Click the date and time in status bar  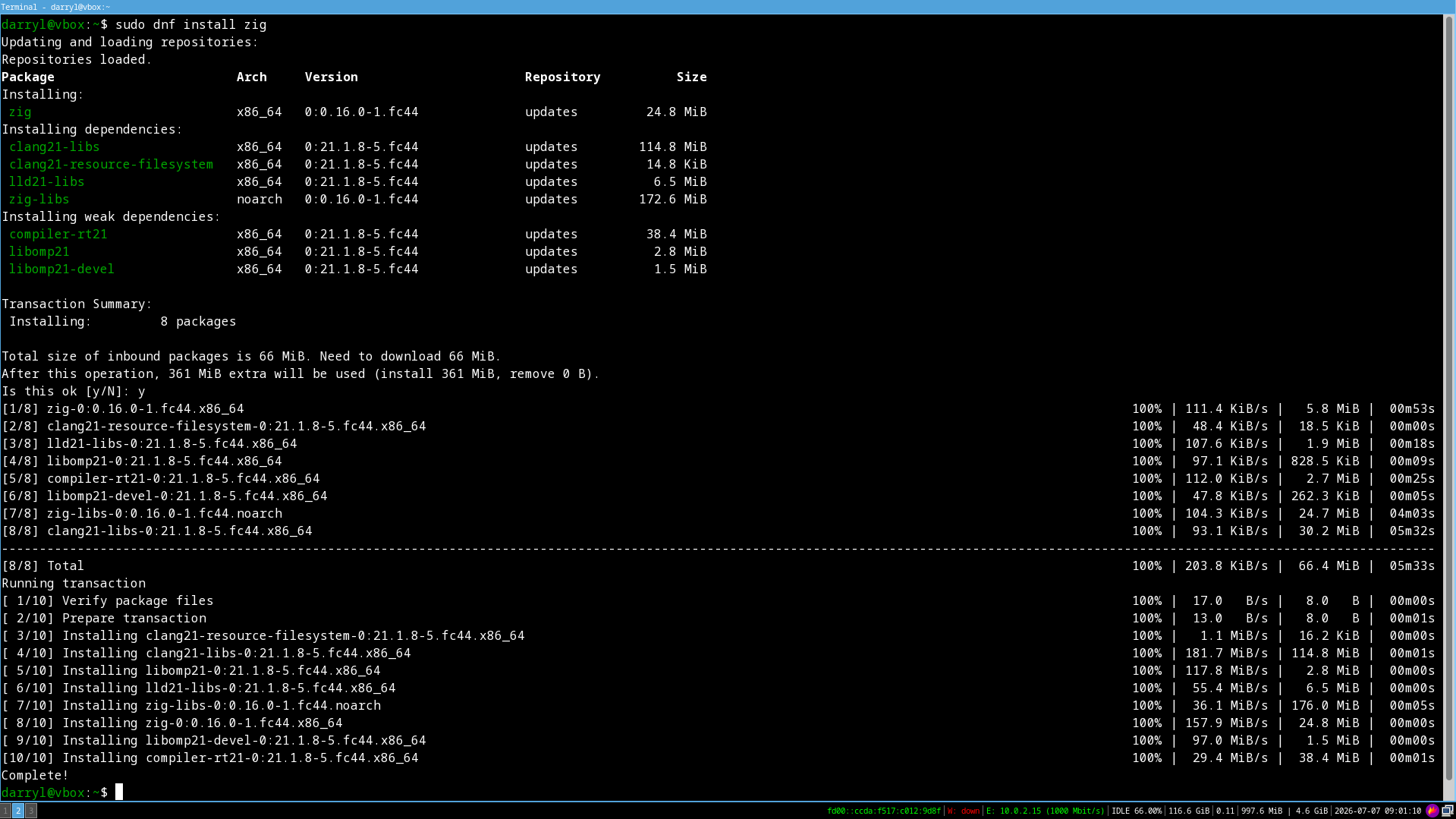coord(1378,811)
